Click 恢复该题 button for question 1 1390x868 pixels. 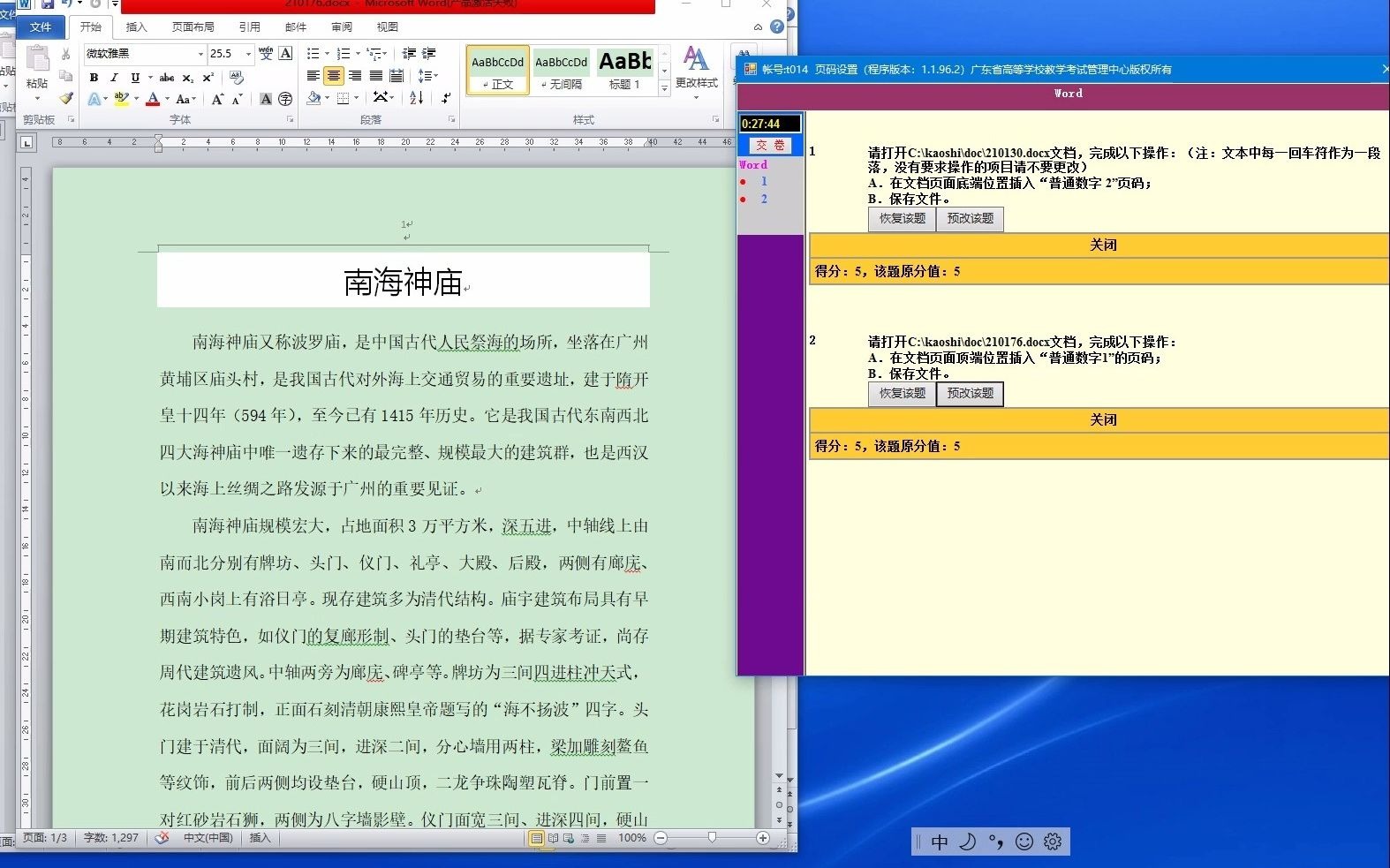tap(902, 218)
